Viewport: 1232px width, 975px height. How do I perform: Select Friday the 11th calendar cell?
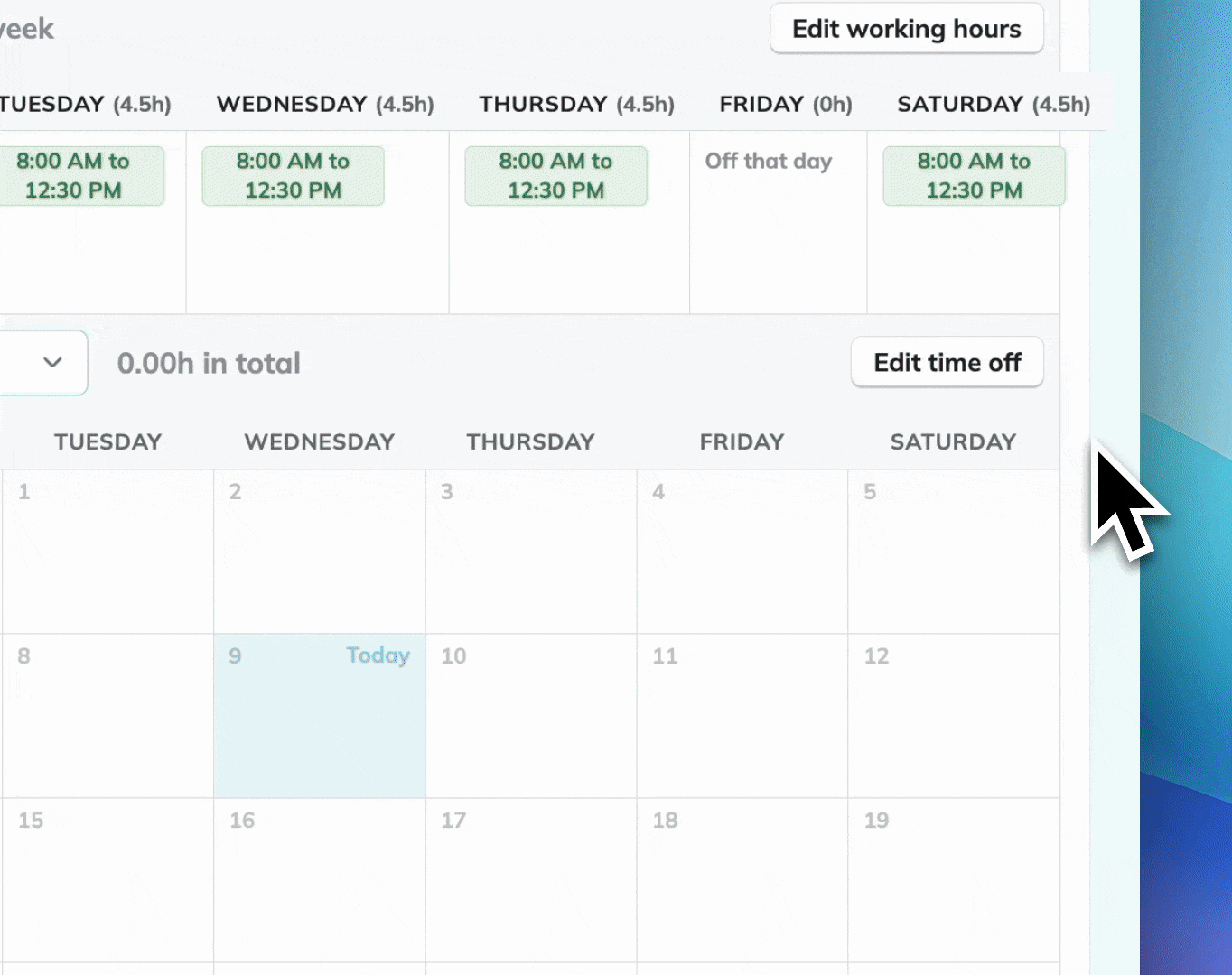pos(742,715)
